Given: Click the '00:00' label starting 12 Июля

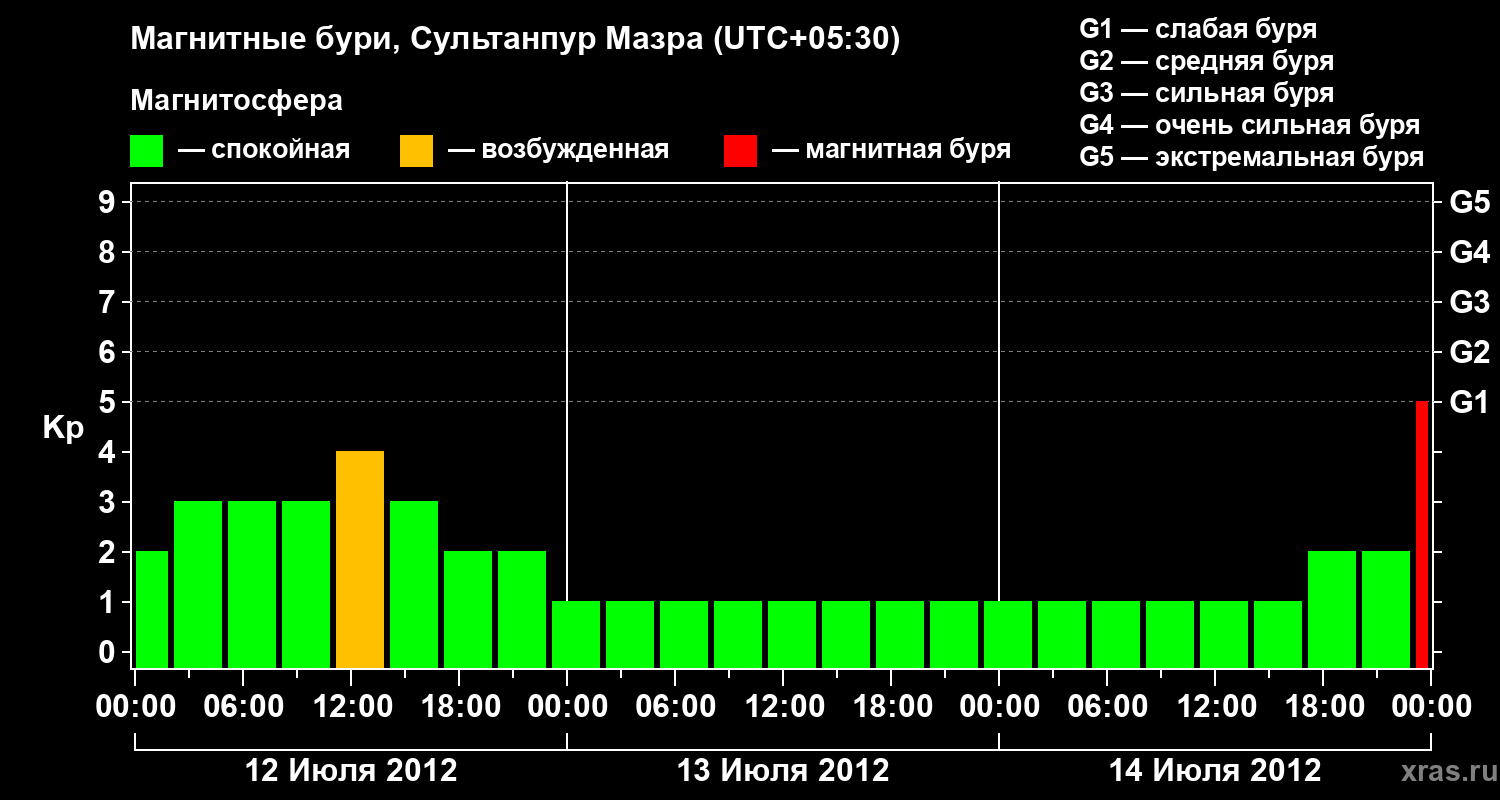Looking at the screenshot, I should (135, 707).
